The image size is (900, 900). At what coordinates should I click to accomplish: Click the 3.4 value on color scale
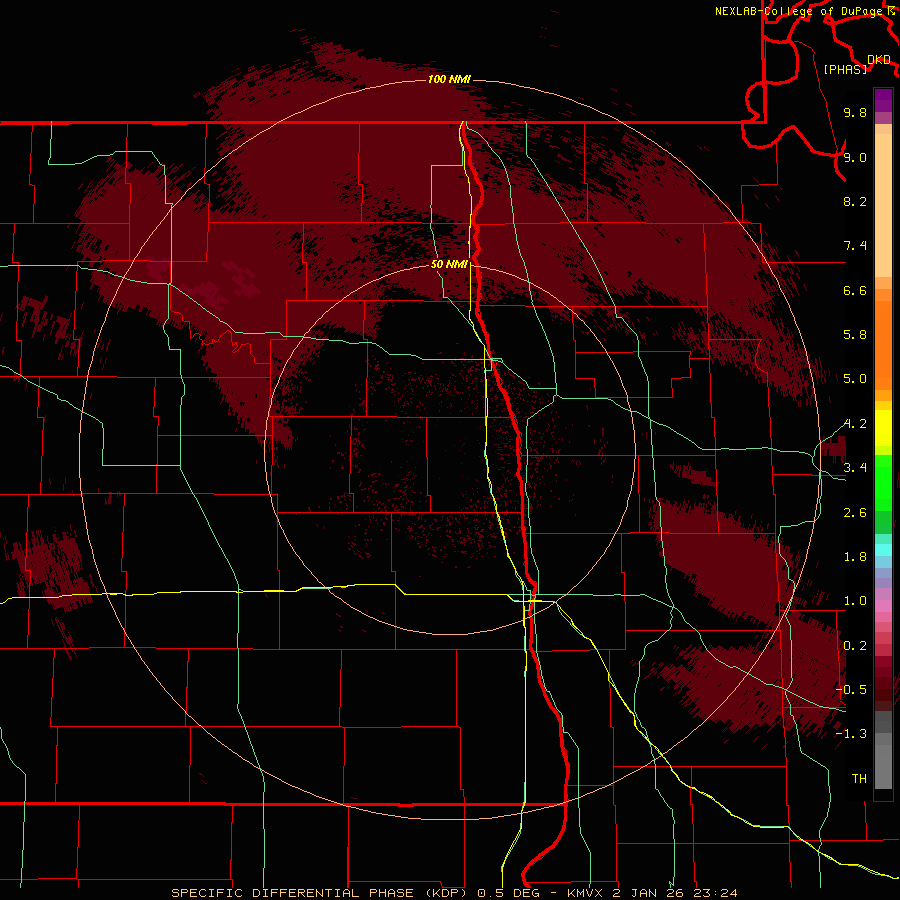click(x=855, y=468)
